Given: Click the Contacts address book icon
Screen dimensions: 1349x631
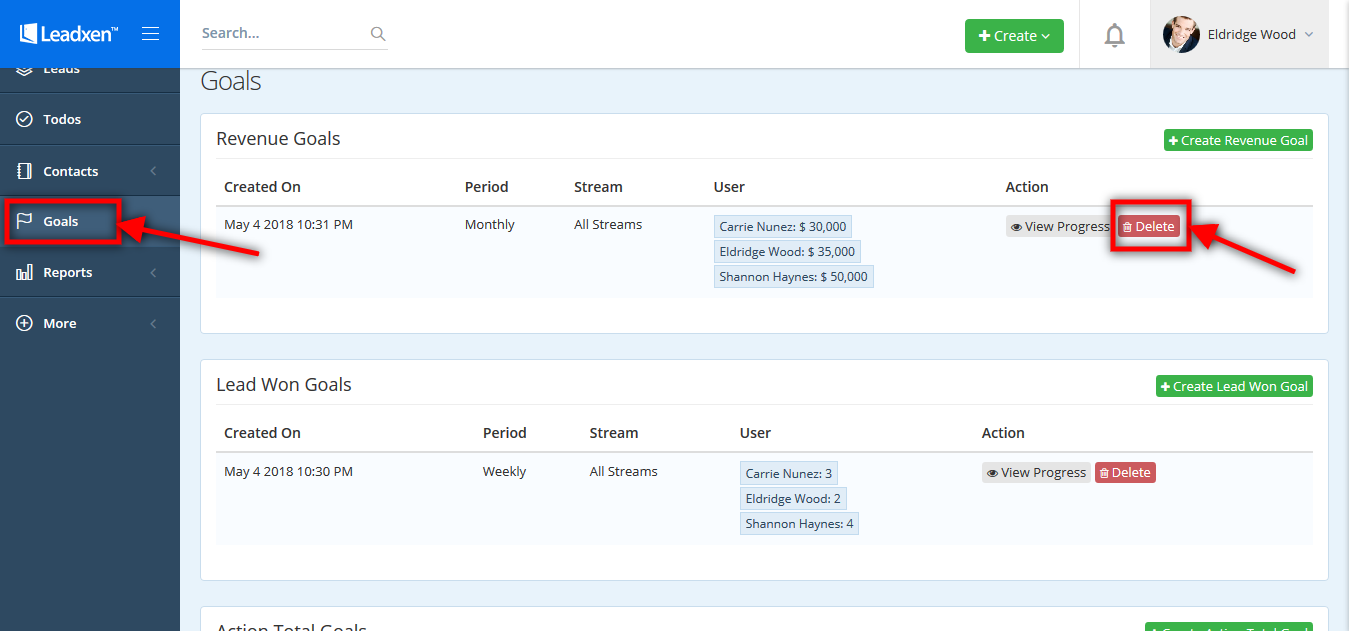Looking at the screenshot, I should tap(25, 171).
